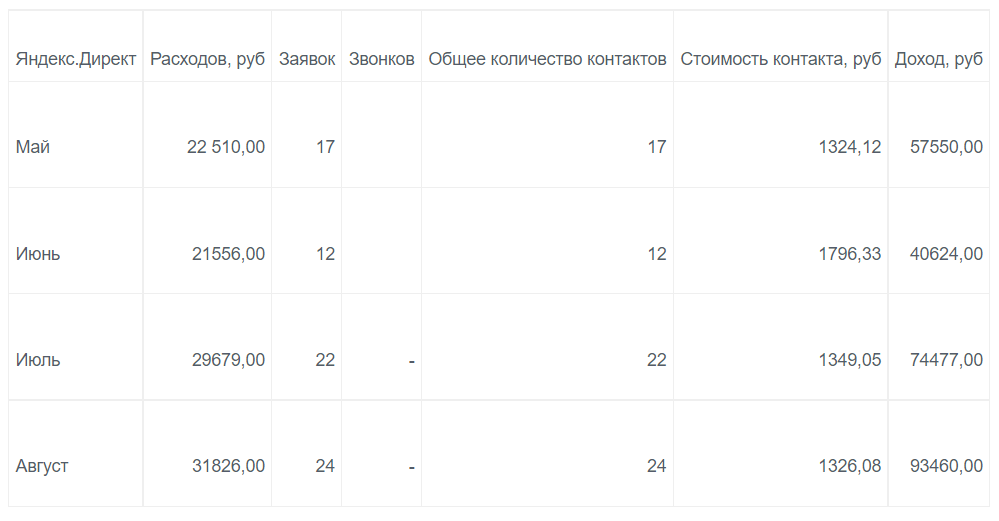Viewport: 999px width, 521px height.
Task: Click the 74477,00 income cell
Action: (x=947, y=360)
